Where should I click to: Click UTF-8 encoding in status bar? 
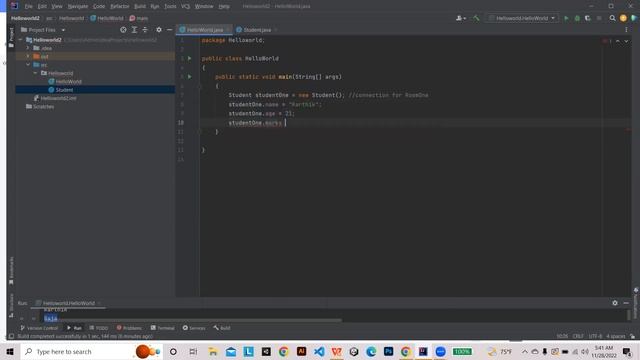point(595,336)
